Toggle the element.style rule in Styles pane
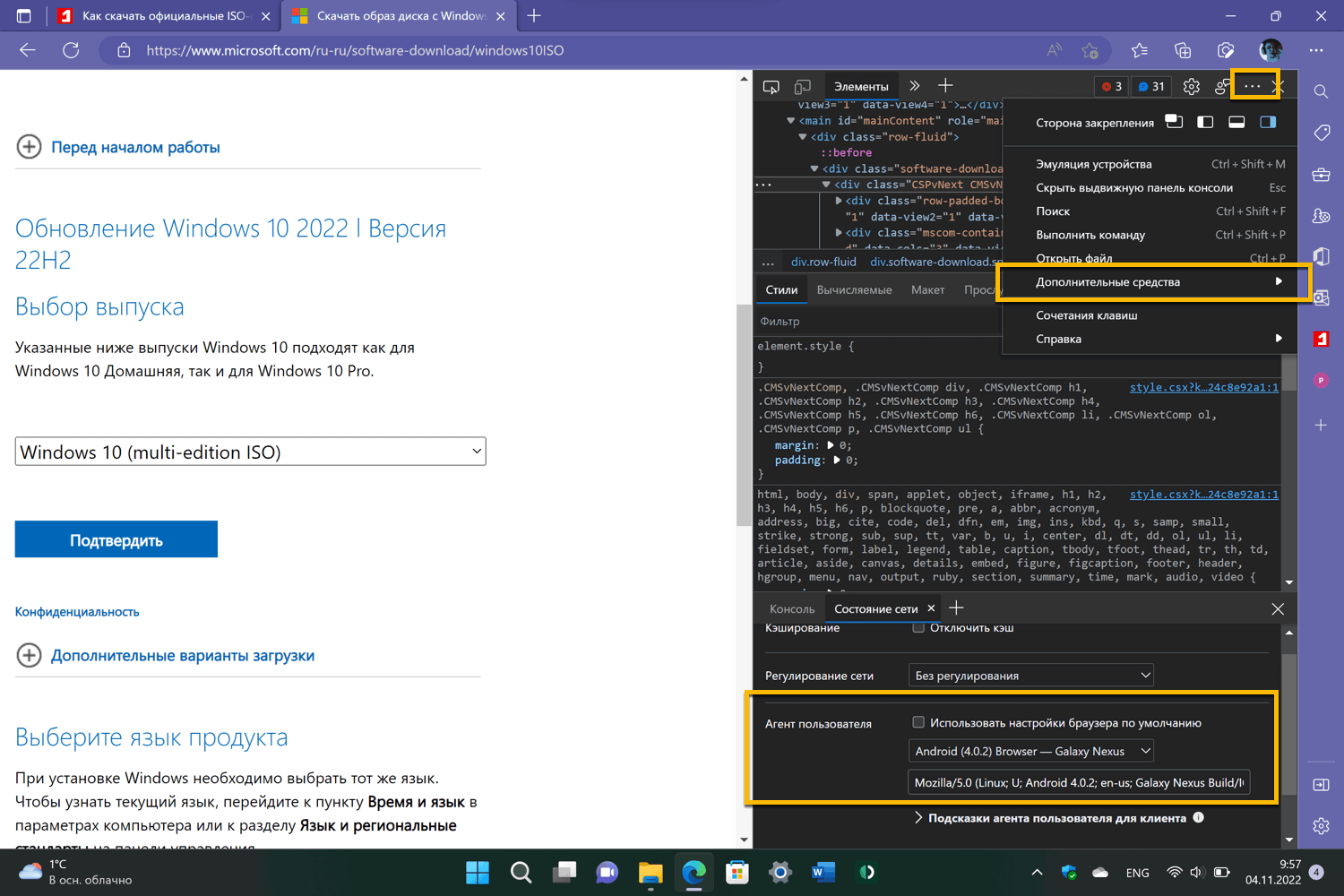Image resolution: width=1344 pixels, height=896 pixels. pyautogui.click(x=800, y=346)
